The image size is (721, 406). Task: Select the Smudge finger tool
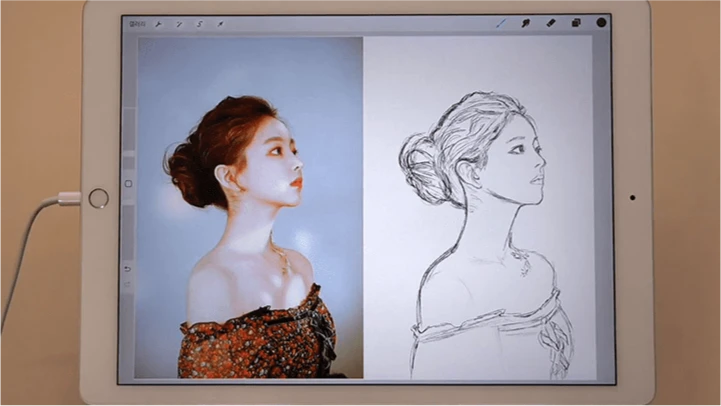[526, 23]
